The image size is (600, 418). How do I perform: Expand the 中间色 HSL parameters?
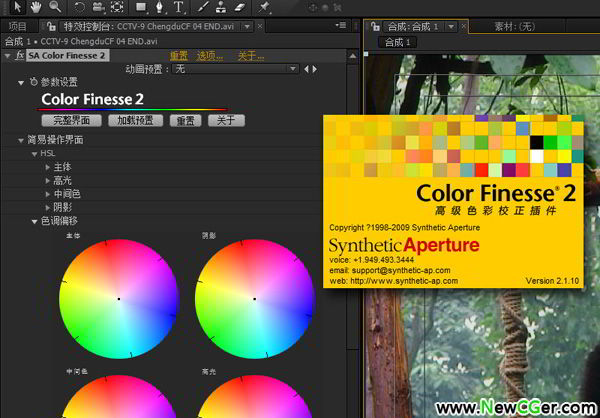tap(48, 194)
